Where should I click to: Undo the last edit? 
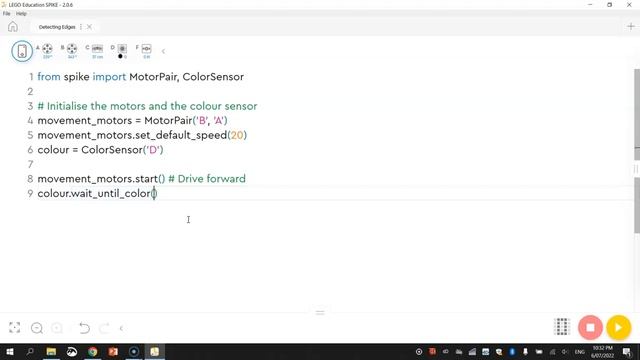point(84,328)
